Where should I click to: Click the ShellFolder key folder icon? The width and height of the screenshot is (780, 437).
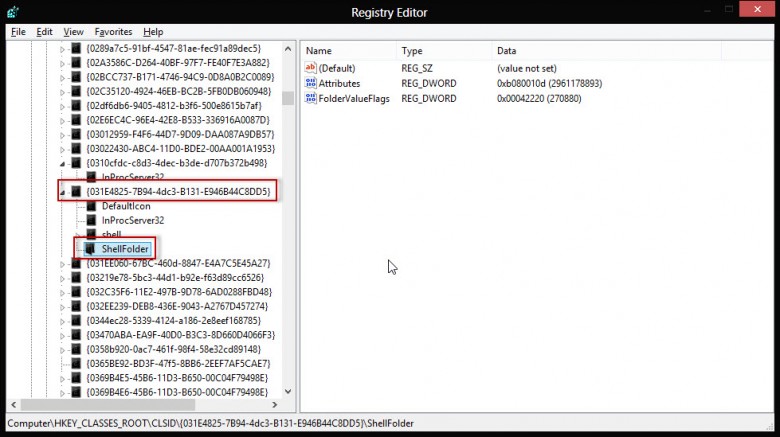(x=90, y=249)
